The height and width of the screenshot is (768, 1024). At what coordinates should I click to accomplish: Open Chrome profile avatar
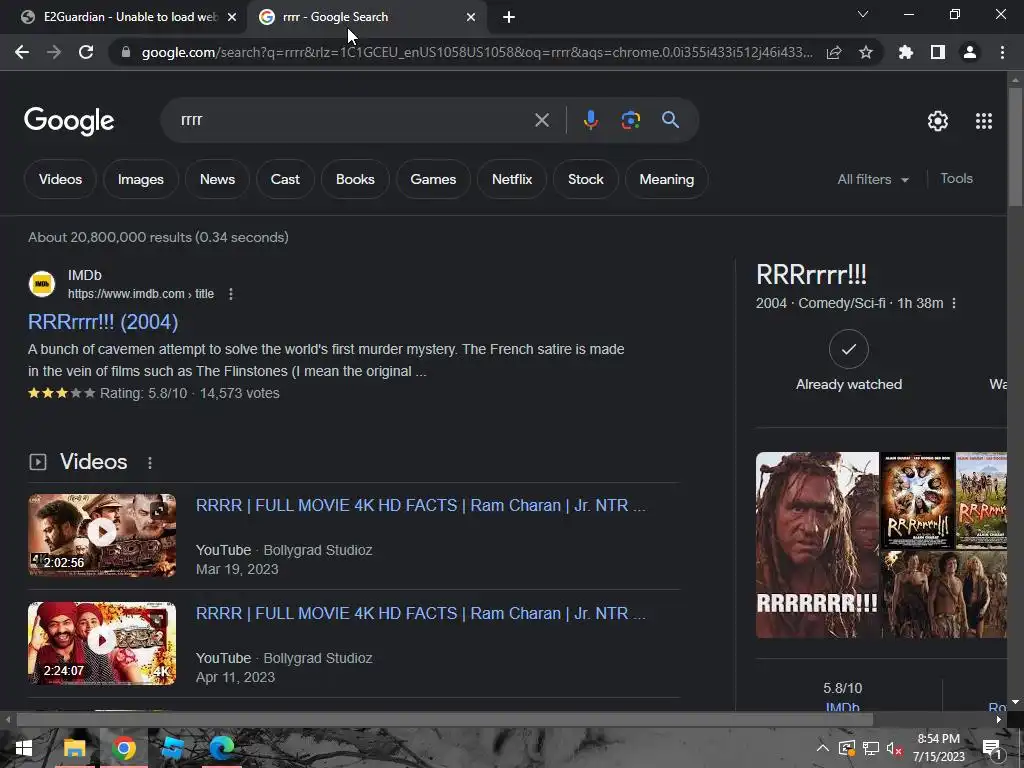(x=970, y=52)
